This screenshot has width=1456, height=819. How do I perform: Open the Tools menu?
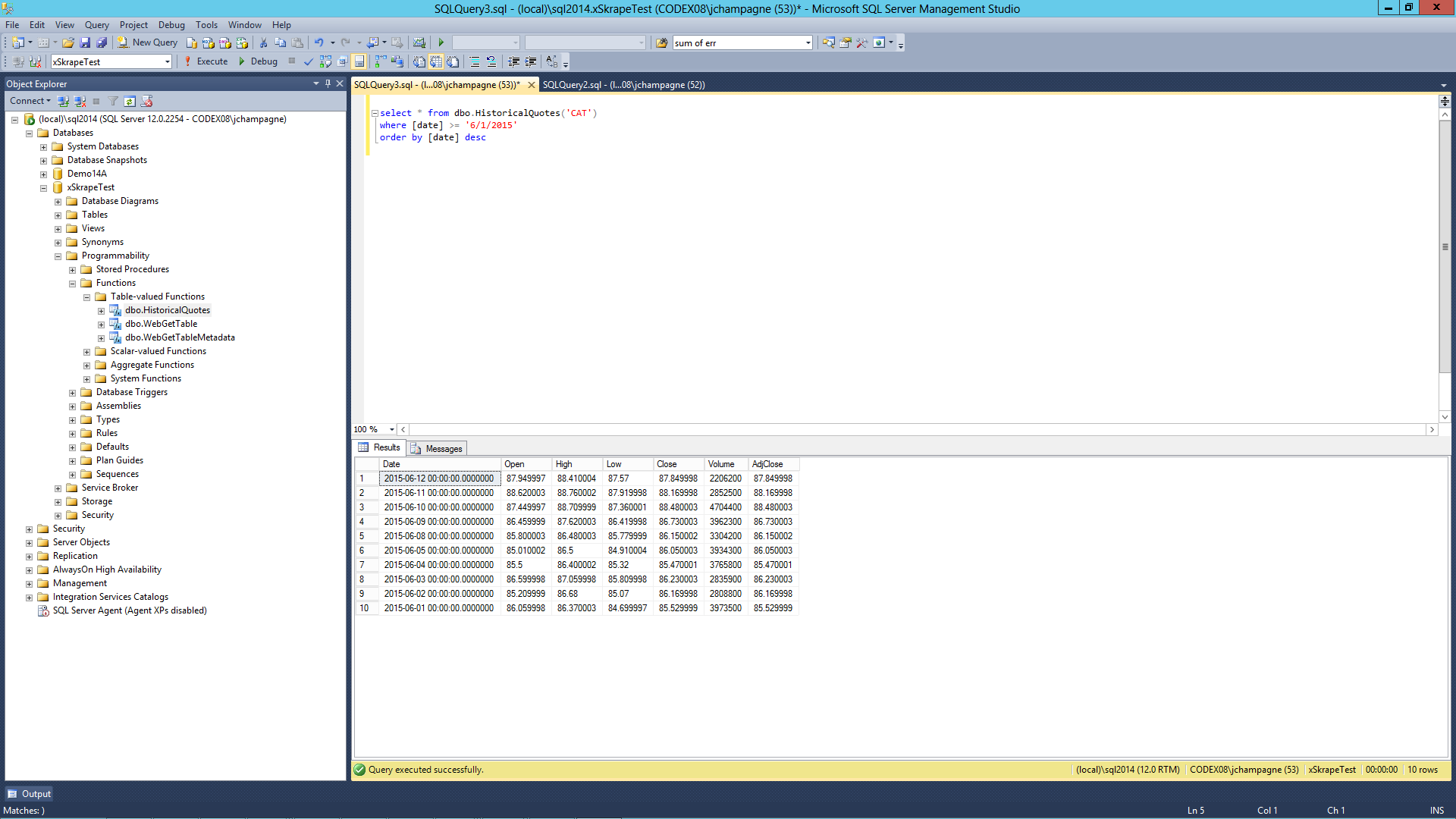(x=206, y=24)
